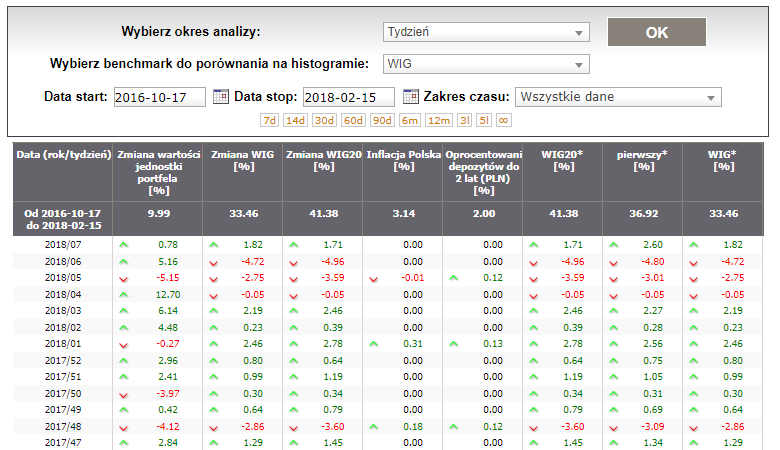Click the pierwszy value 2.60
This screenshot has width=780, height=450.
[653, 245]
